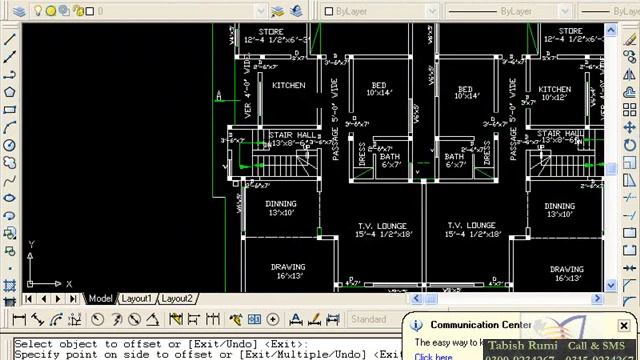Choose the Linear Dimension tool
640x360 pixels.
(19, 319)
